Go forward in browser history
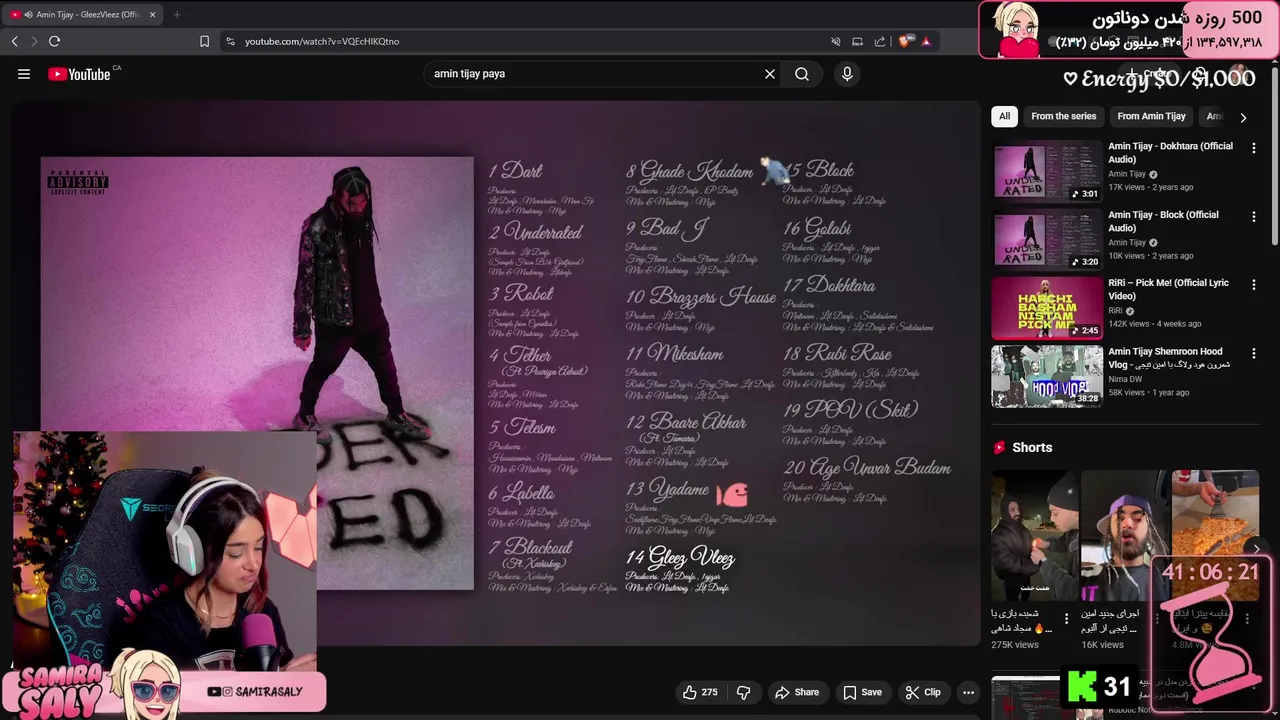The height and width of the screenshot is (720, 1280). (x=34, y=41)
